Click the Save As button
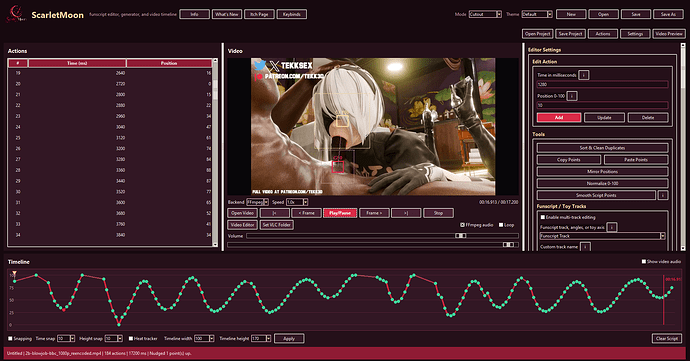Viewport: 690px width, 361px height. tap(668, 14)
